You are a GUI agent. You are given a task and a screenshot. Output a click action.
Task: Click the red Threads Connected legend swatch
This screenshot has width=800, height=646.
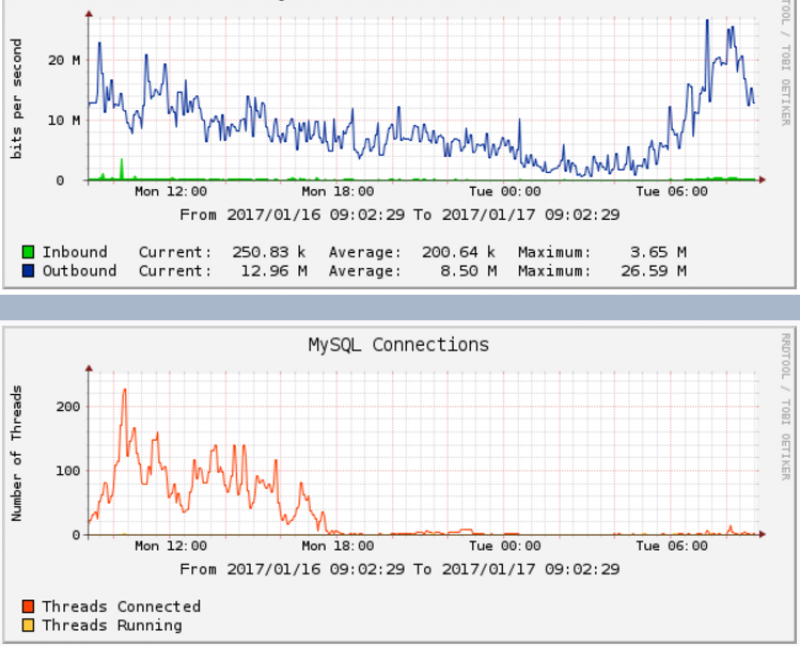click(x=28, y=606)
